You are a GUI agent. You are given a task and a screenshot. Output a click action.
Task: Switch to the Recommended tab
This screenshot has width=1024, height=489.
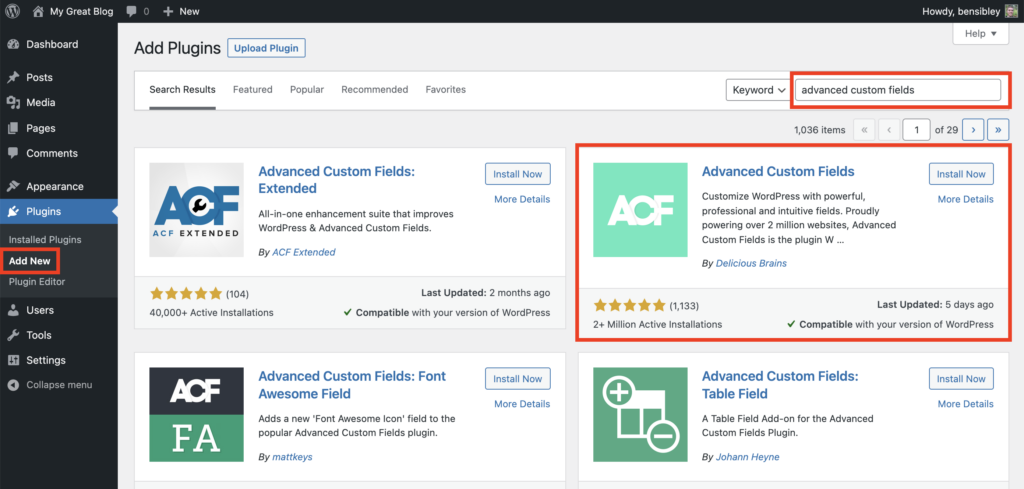[375, 90]
